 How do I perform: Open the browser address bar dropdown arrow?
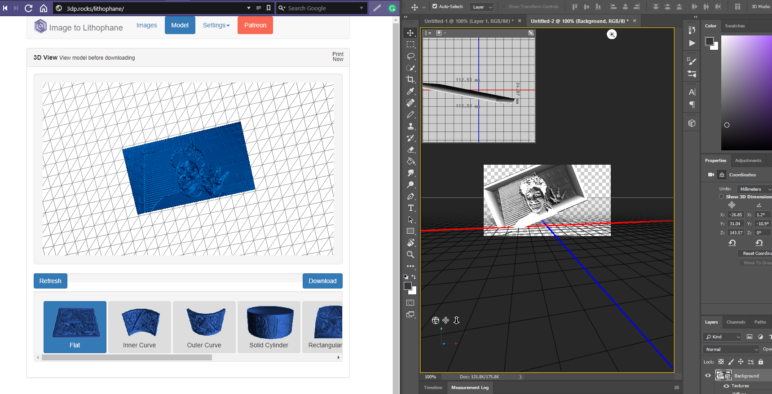coord(249,8)
